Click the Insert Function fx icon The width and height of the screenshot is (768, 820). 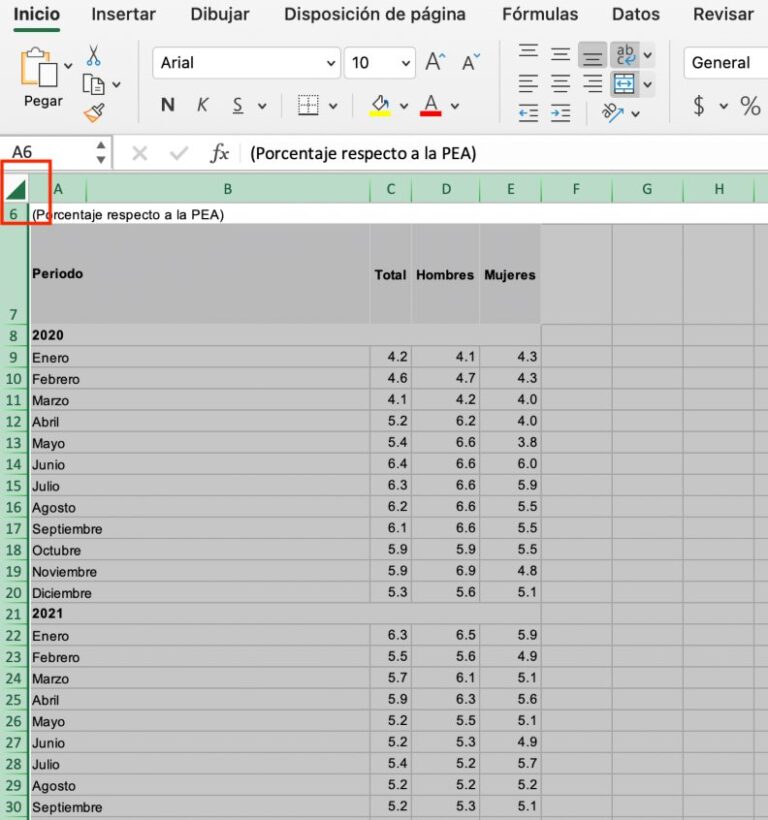219,153
